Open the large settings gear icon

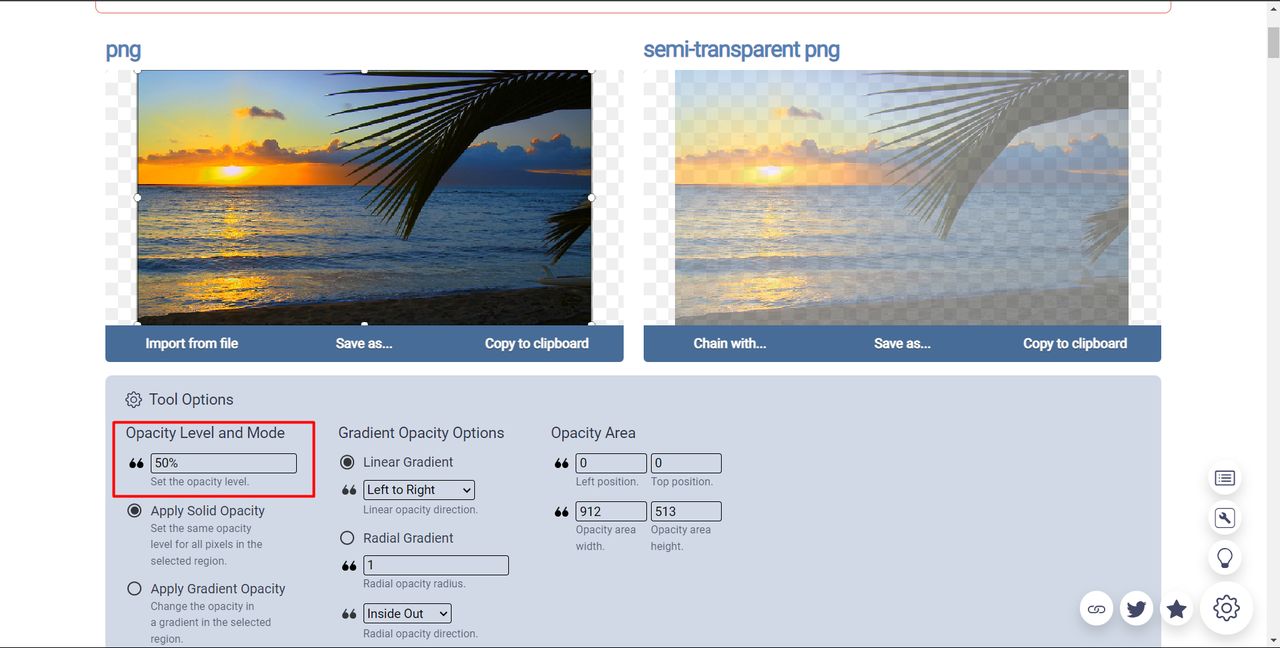pyautogui.click(x=1226, y=608)
